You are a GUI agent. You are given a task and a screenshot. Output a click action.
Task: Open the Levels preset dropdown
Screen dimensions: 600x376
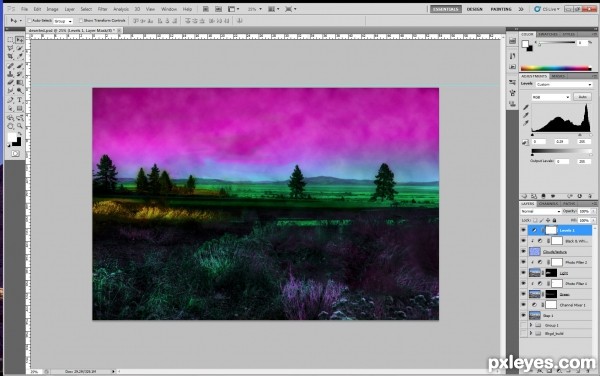(x=564, y=85)
